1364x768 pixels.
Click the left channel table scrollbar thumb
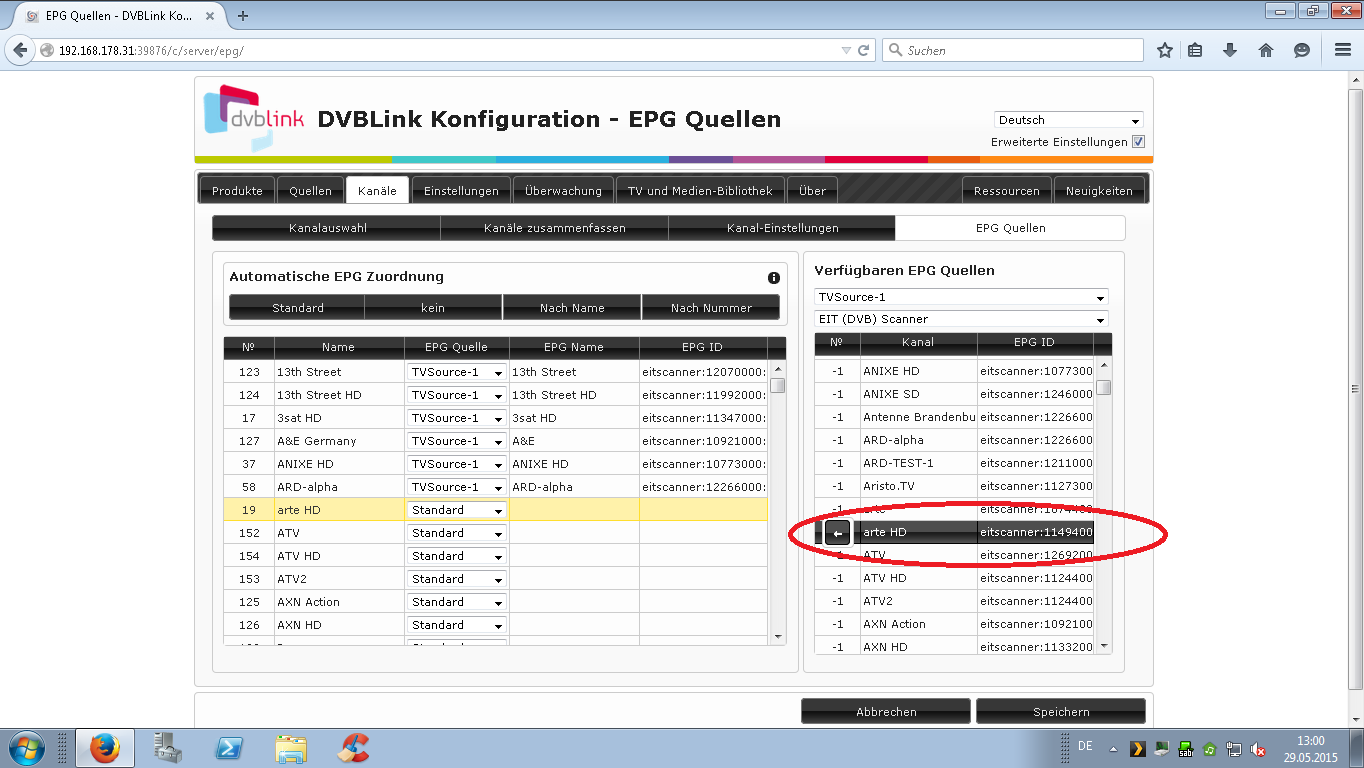pos(777,385)
